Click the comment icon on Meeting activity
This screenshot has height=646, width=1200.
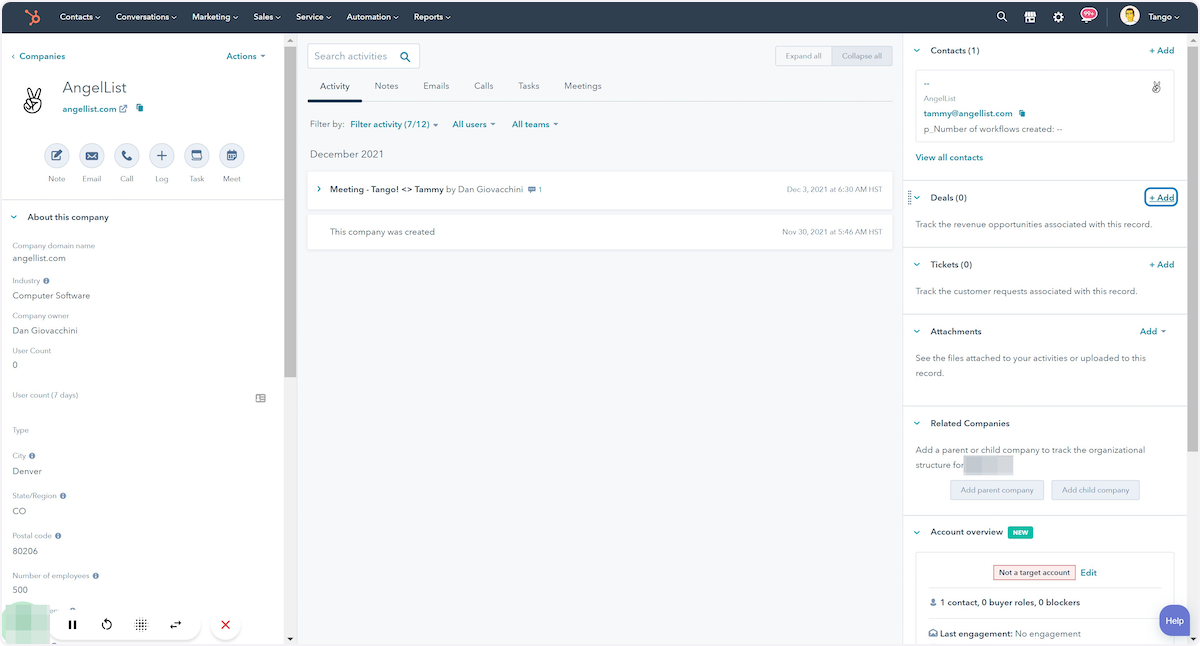pos(533,189)
